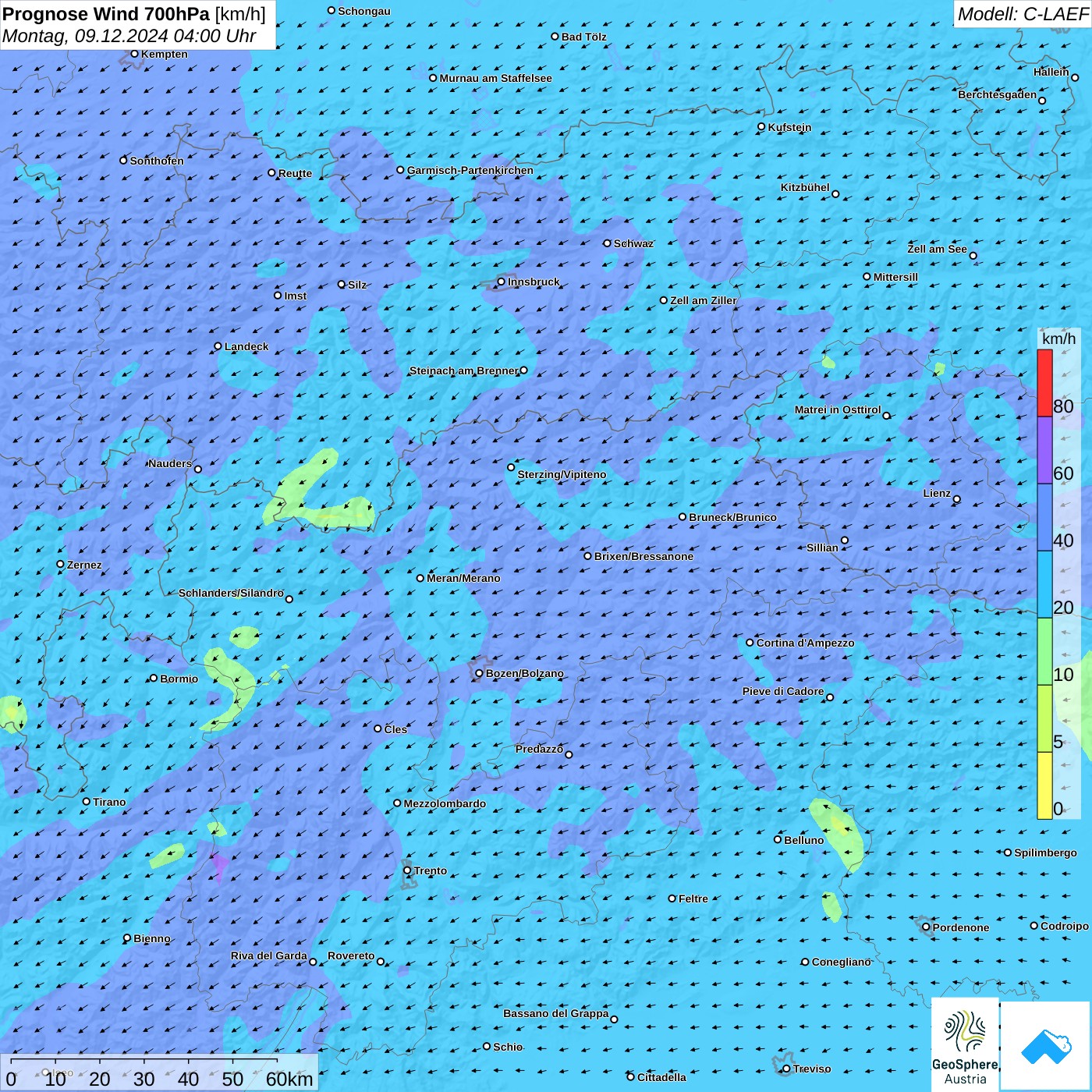Click the Kitzbühel city label
This screenshot has height=1092, width=1092.
pos(805,187)
